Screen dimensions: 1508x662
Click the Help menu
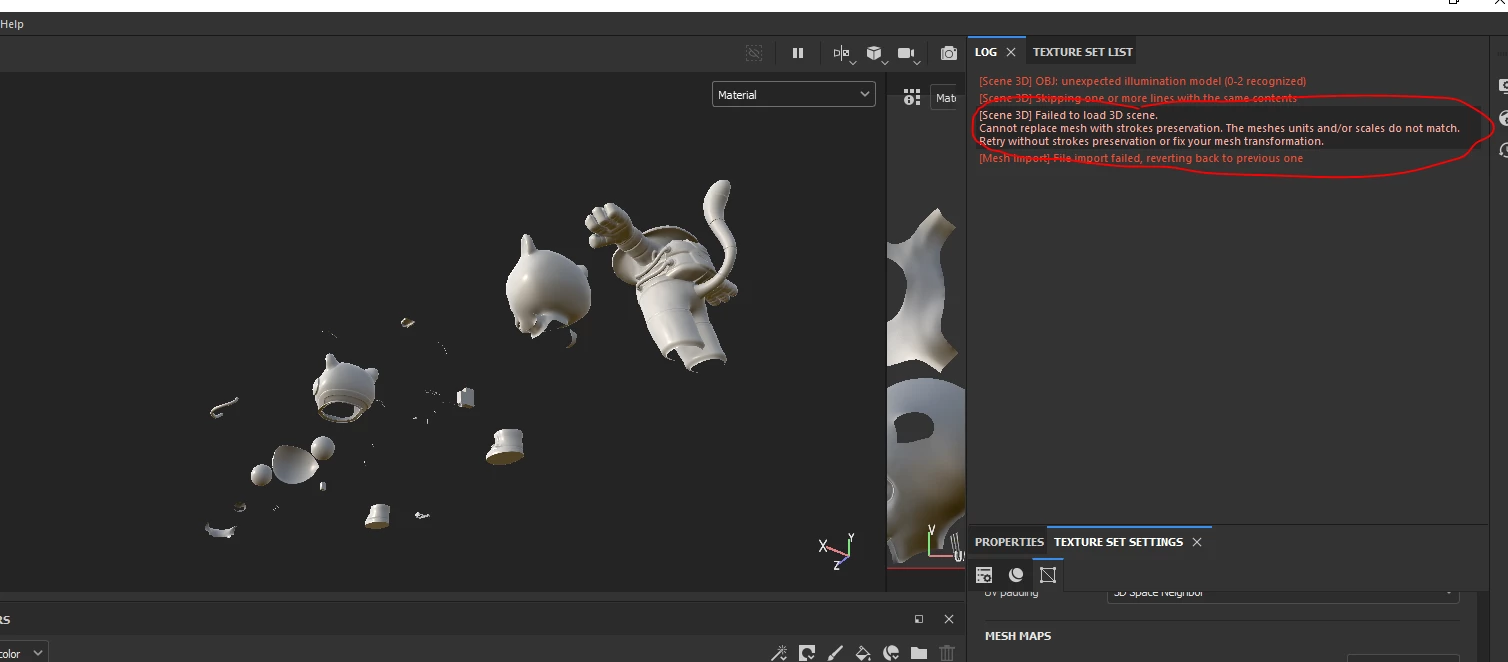(12, 24)
